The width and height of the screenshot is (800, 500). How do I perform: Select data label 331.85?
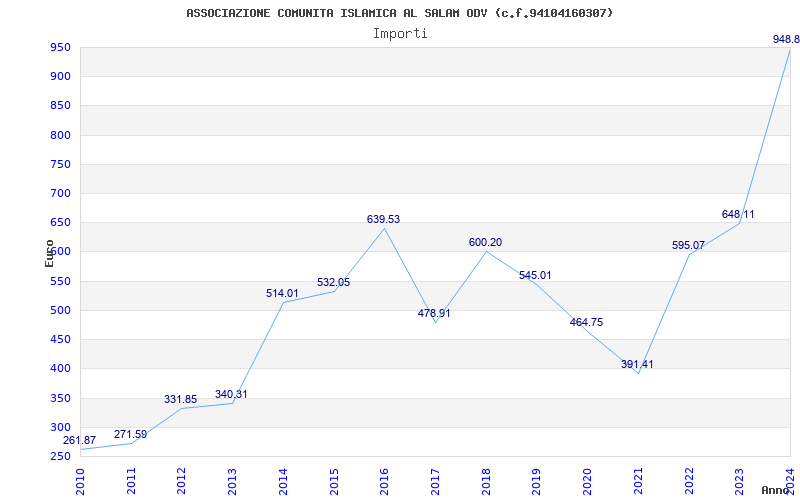click(181, 399)
